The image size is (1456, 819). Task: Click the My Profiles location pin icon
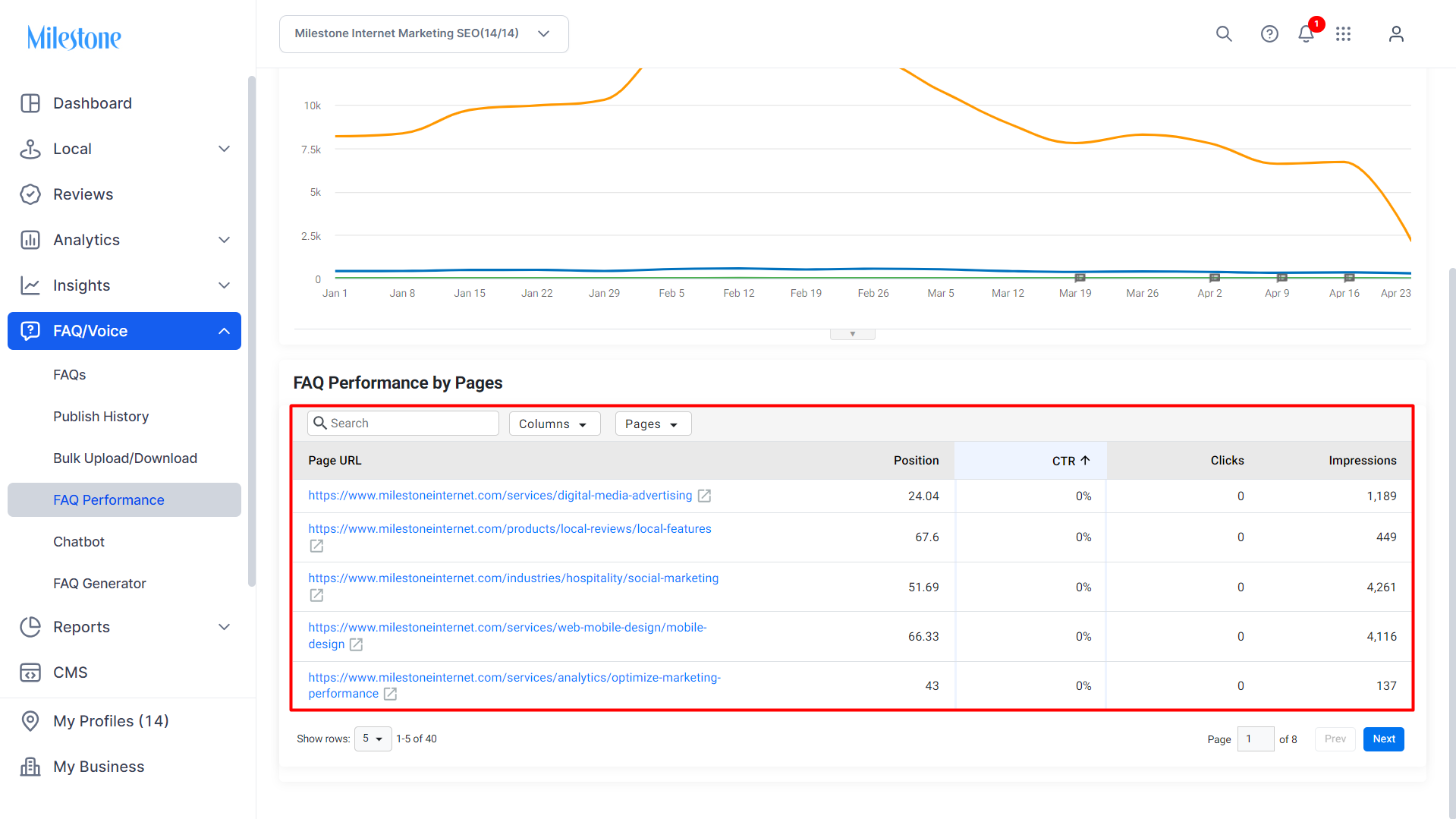30,721
